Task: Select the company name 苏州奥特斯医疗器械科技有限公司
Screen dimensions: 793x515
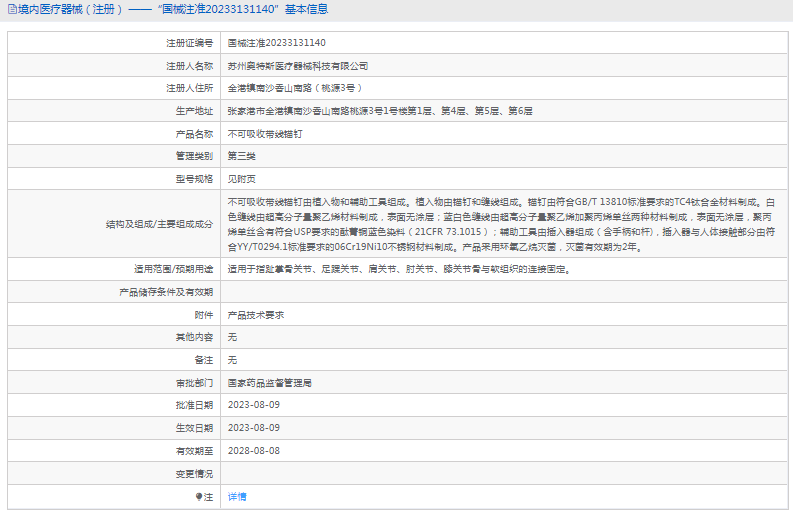Action: coord(298,66)
